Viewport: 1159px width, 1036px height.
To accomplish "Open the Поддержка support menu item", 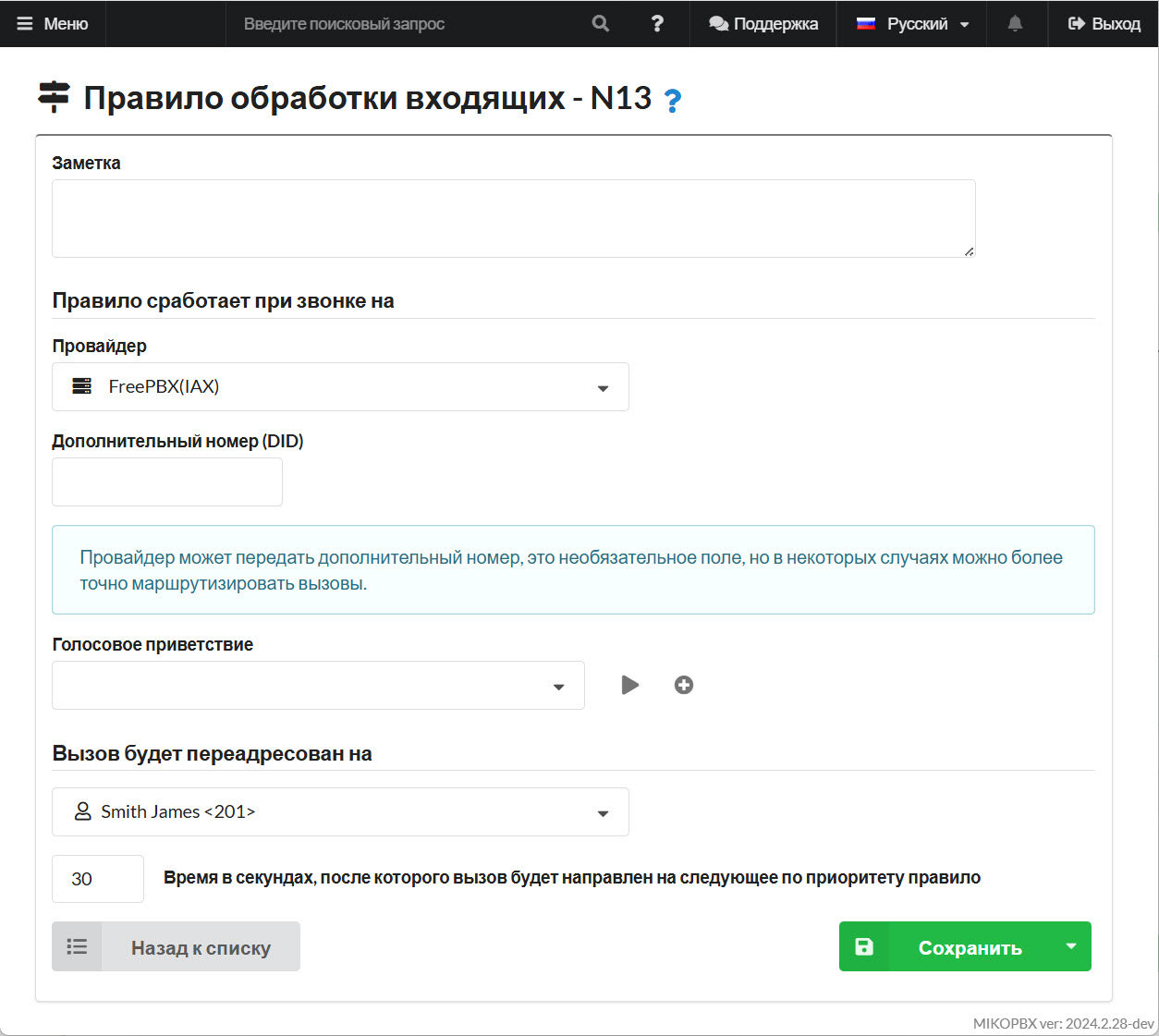I will pos(763,24).
